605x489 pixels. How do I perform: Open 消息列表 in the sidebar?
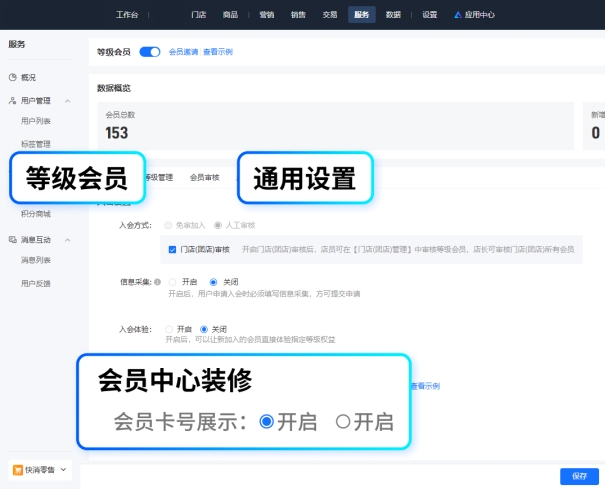[36, 260]
